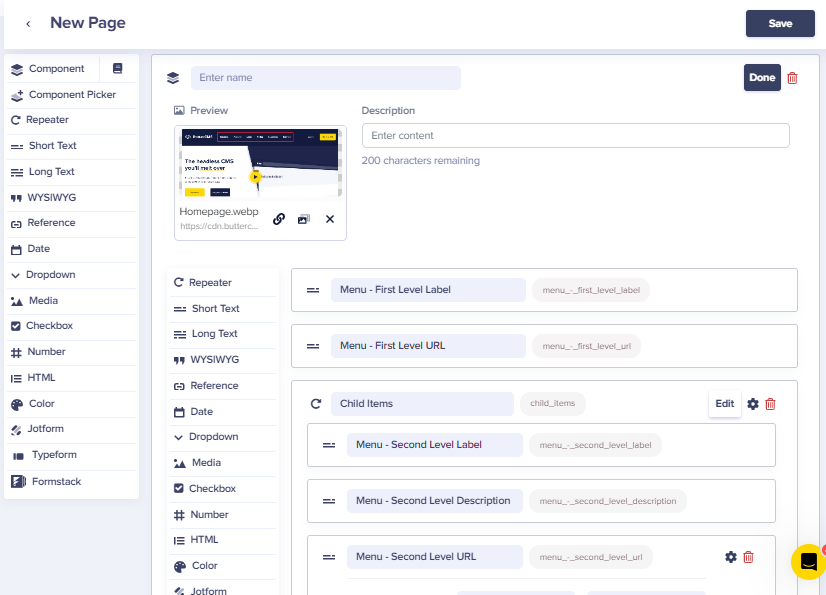
Task: Click the child_items slug badge
Action: [553, 403]
